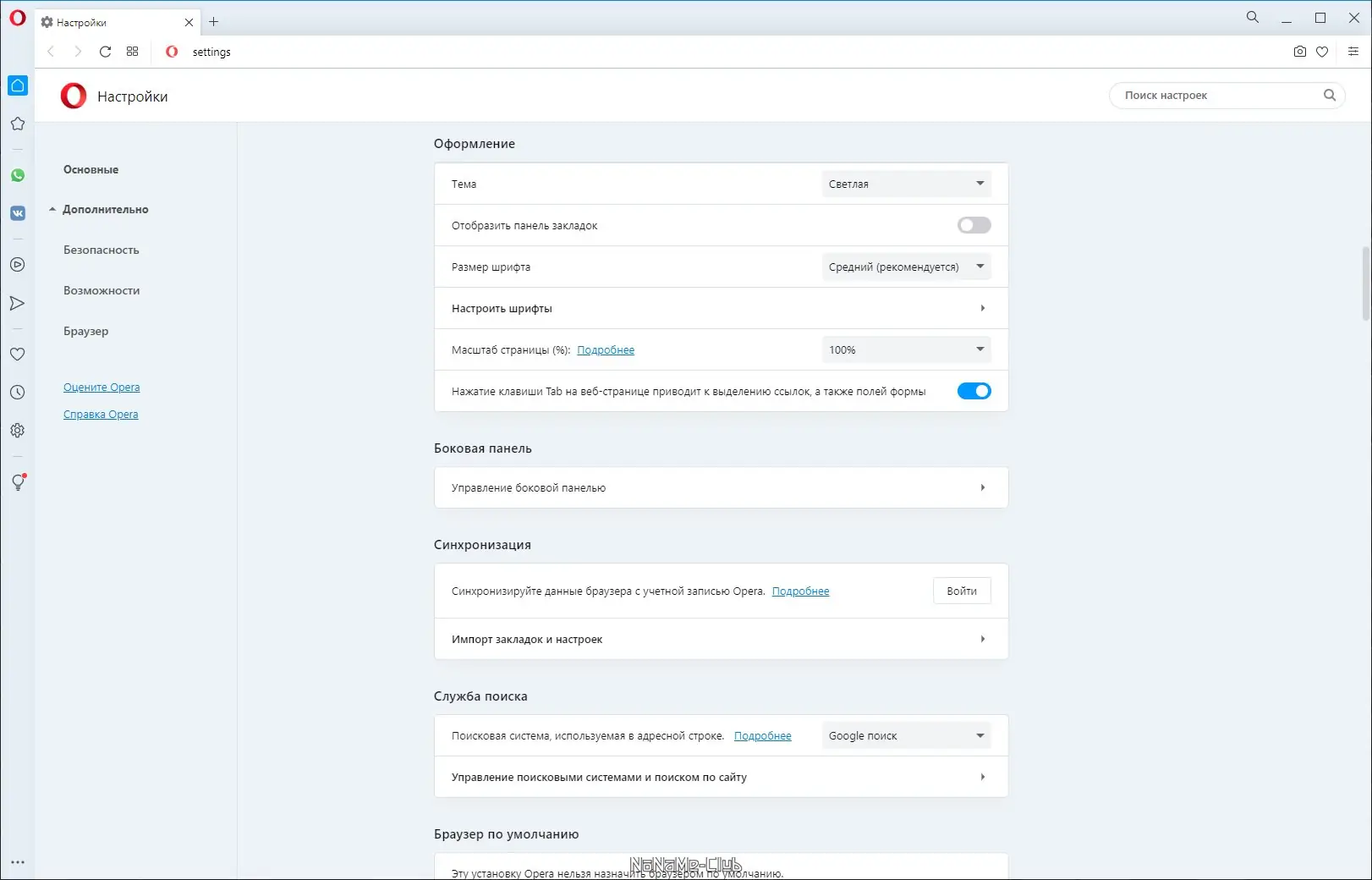The width and height of the screenshot is (1372, 880).
Task: Open WhatsApp in the sidebar
Action: [x=18, y=175]
